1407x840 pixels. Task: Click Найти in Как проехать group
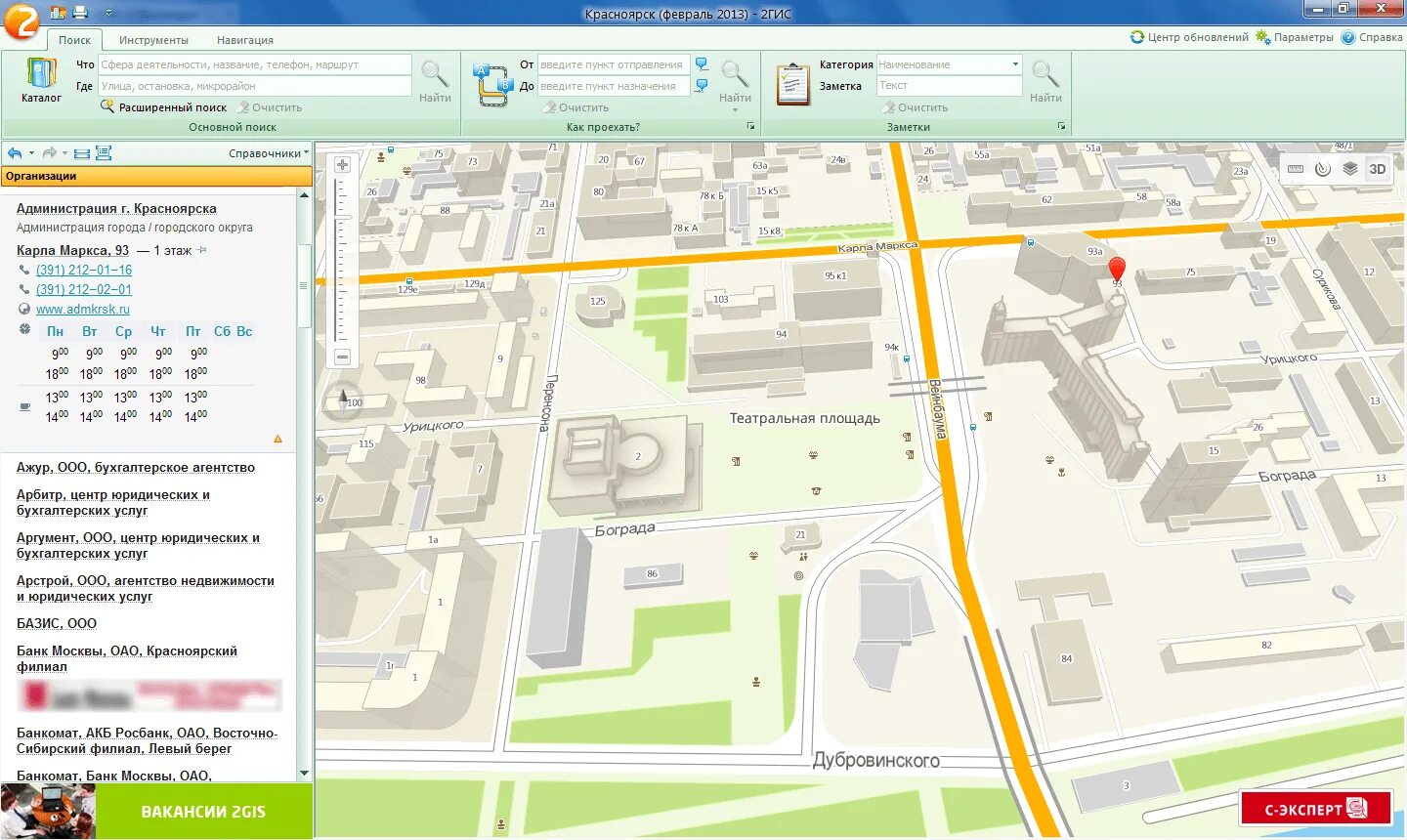pos(735,80)
